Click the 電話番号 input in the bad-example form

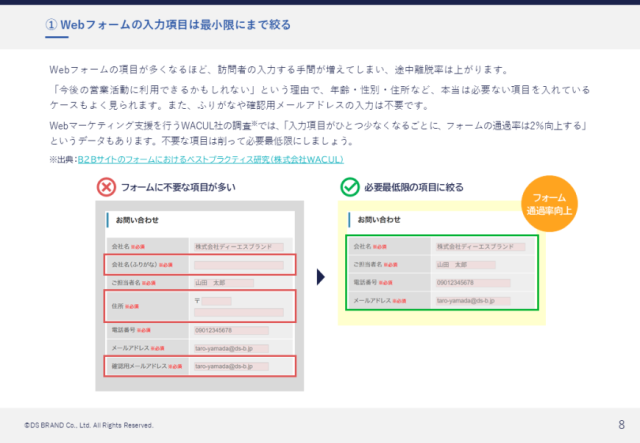231,330
